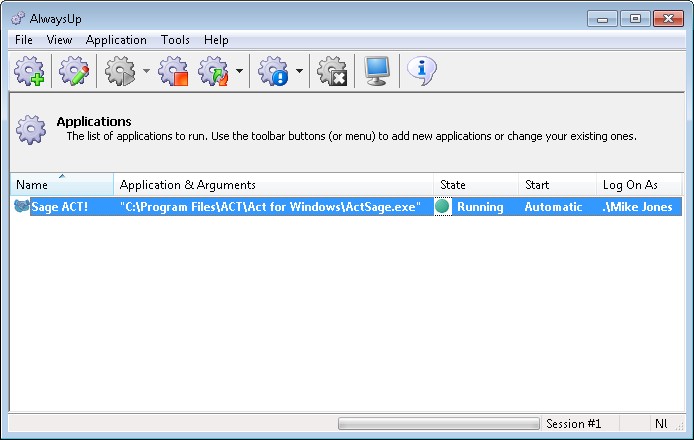Select the Sage ACT! row name
The height and width of the screenshot is (440, 694).
tap(59, 207)
